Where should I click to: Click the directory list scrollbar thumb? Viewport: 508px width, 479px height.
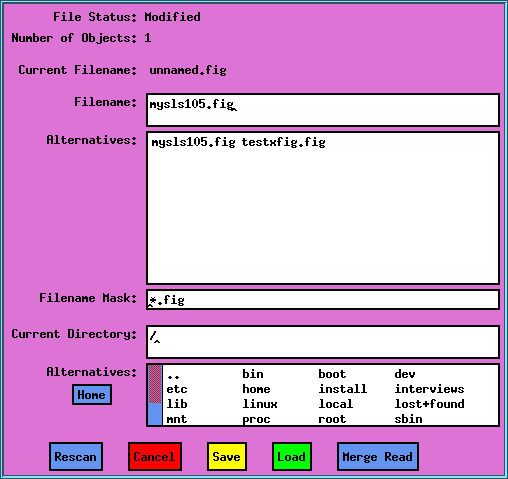click(155, 384)
